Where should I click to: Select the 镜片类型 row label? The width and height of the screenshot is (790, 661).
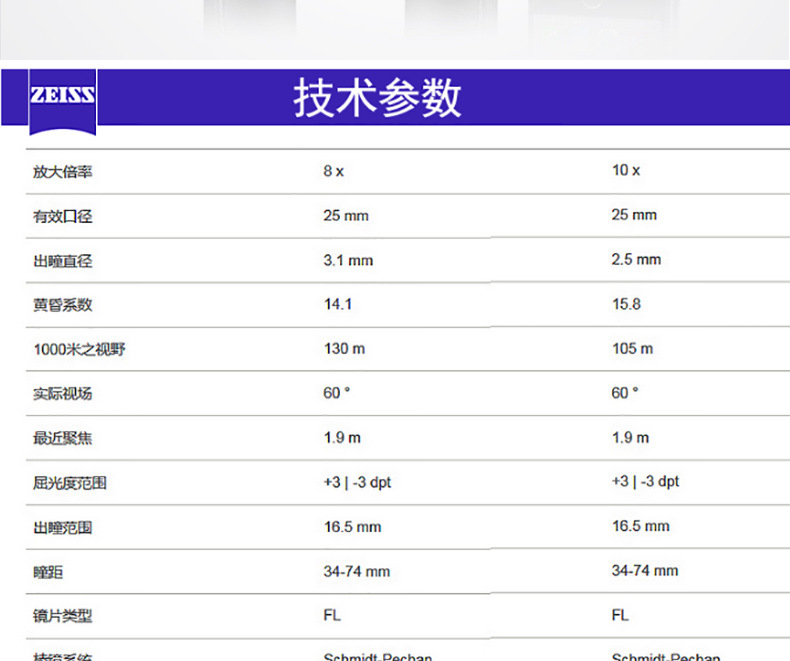(62, 616)
